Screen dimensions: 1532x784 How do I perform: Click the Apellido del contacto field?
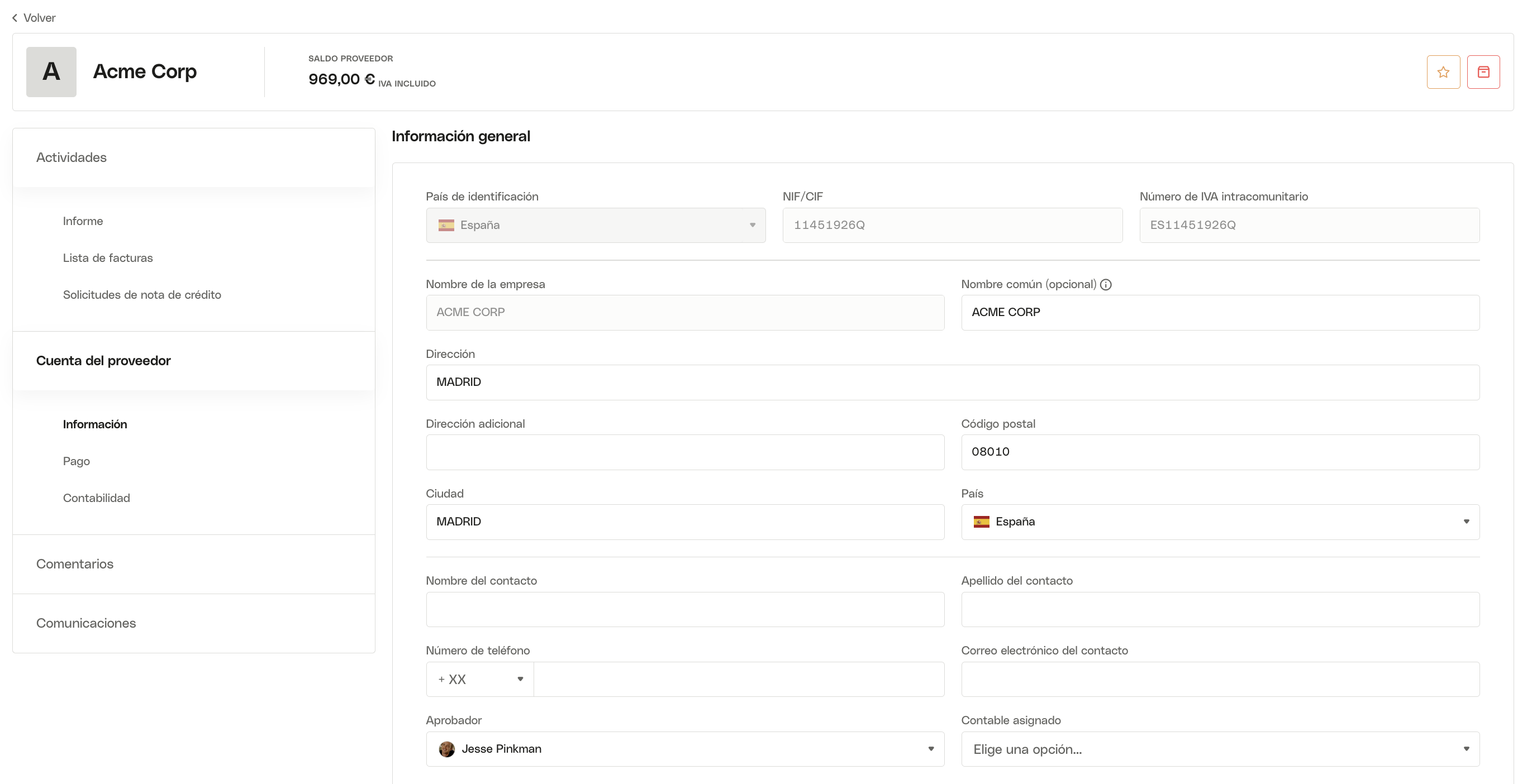(x=1220, y=609)
